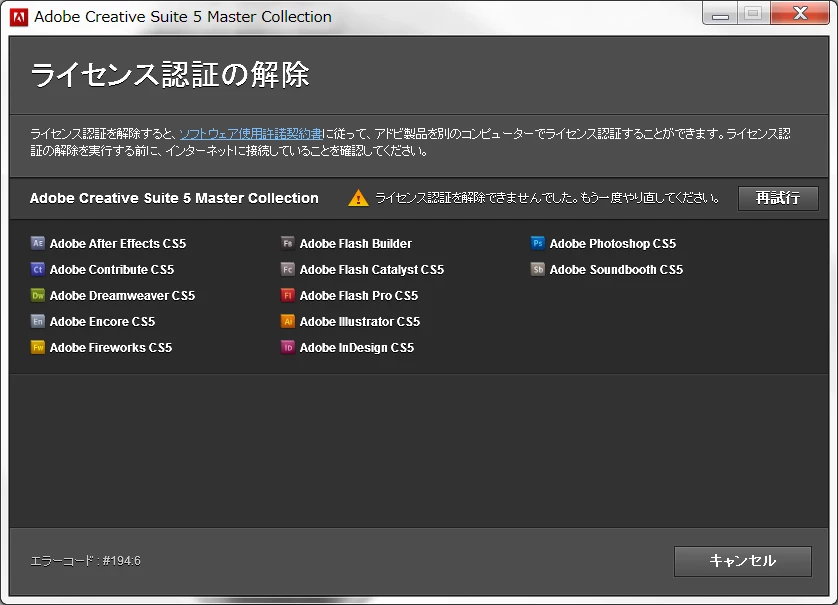This screenshot has height=605, width=838.
Task: Click the Flash Catalyst CS5 icon
Action: [x=288, y=269]
